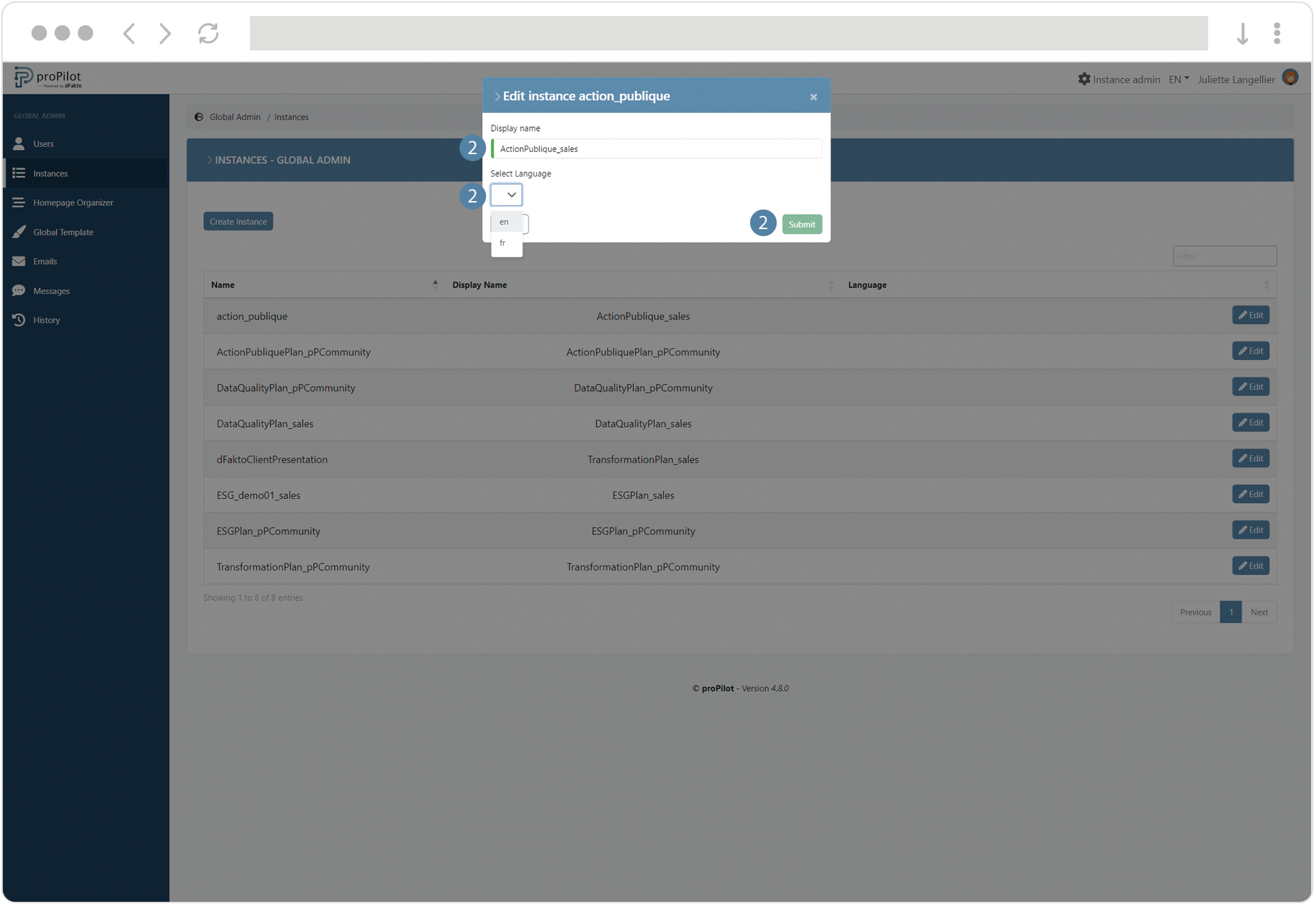View History using the clock icon

20,320
